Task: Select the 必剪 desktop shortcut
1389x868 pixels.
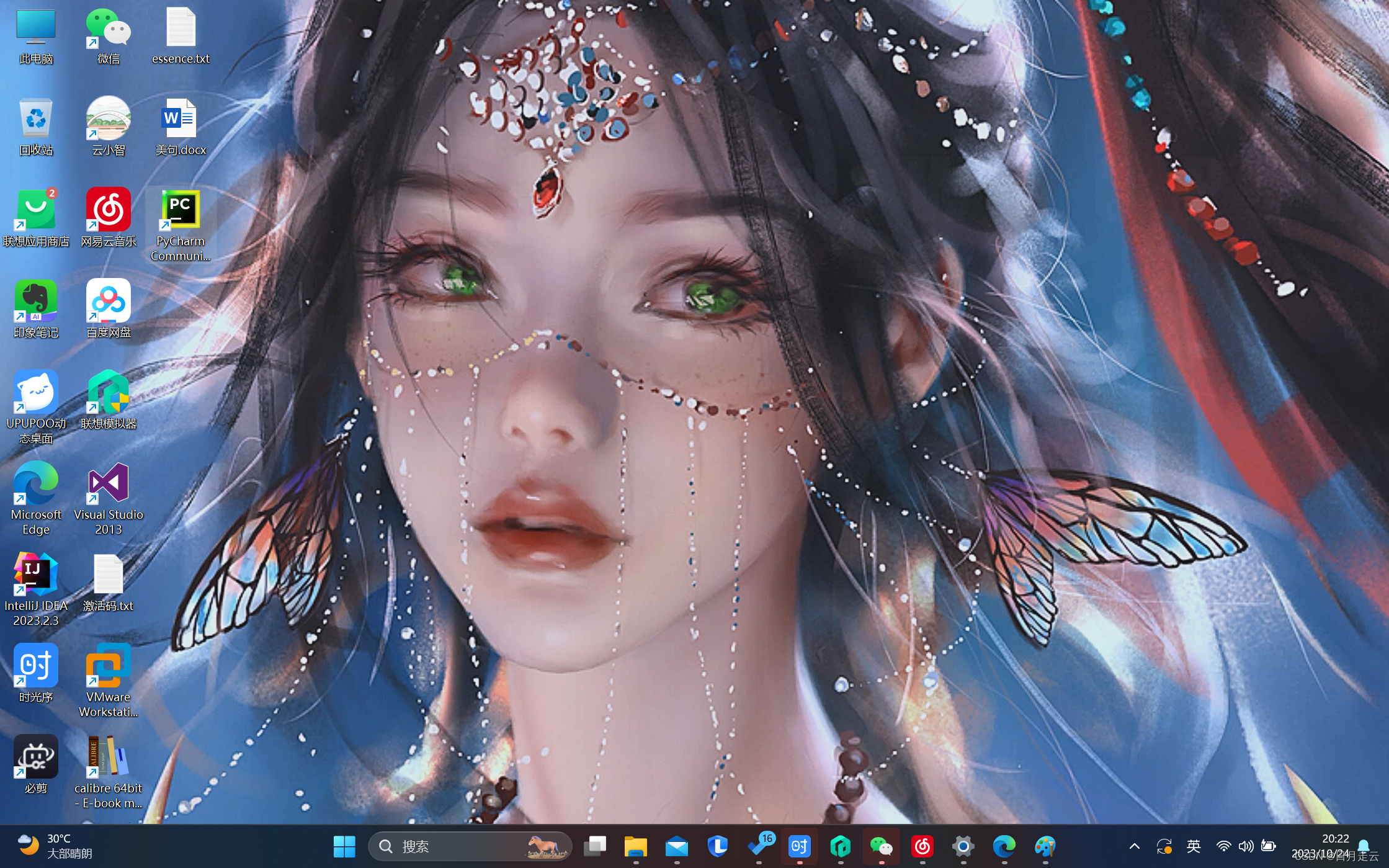Action: click(36, 757)
